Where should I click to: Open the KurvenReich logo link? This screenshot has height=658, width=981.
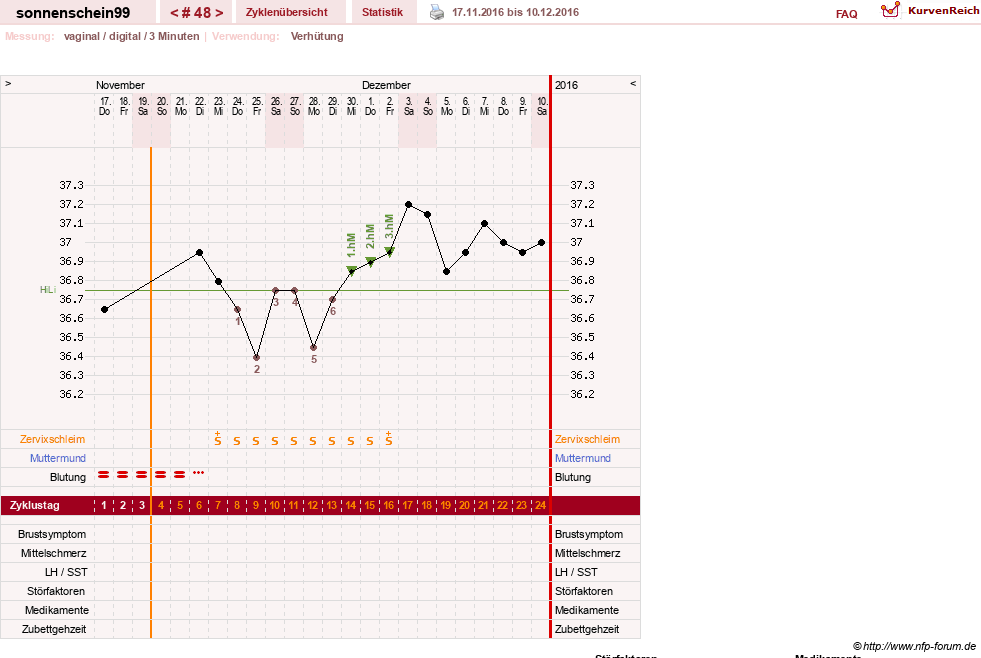930,11
